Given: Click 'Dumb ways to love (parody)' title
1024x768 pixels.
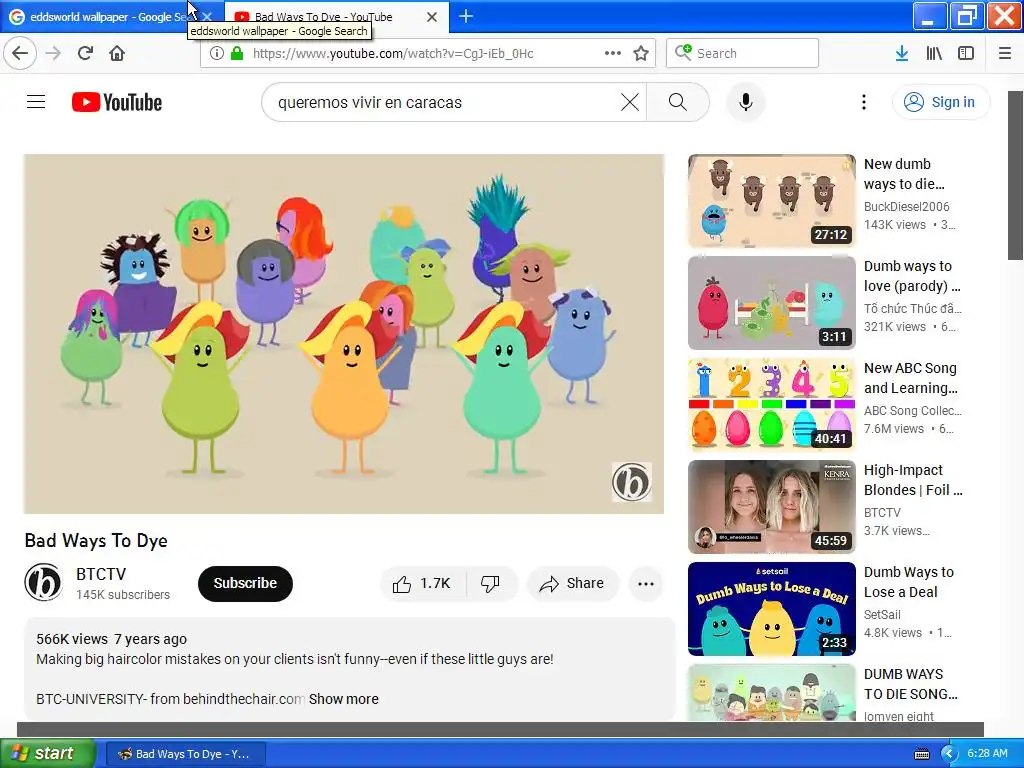Looking at the screenshot, I should tap(912, 276).
